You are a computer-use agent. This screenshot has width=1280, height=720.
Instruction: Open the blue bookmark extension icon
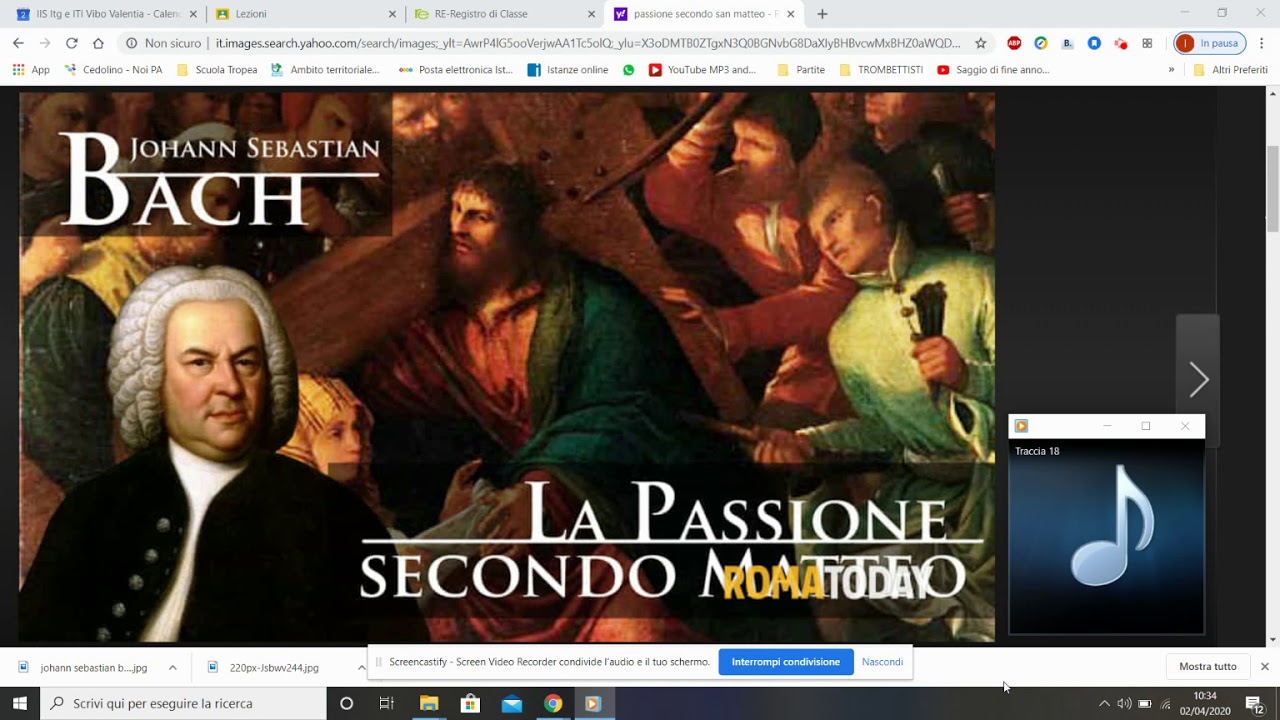tap(1094, 43)
